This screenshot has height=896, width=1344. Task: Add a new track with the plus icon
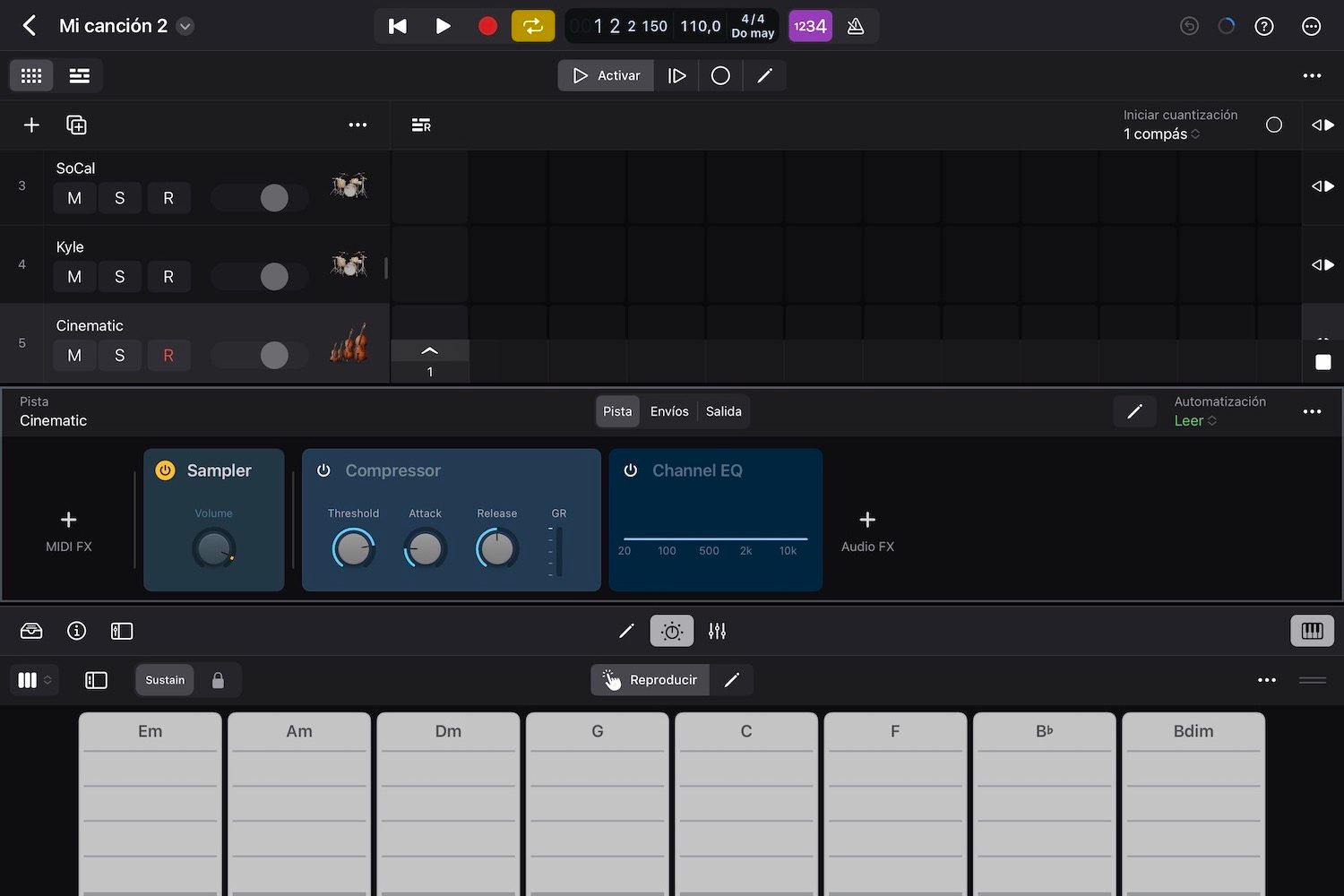point(30,125)
